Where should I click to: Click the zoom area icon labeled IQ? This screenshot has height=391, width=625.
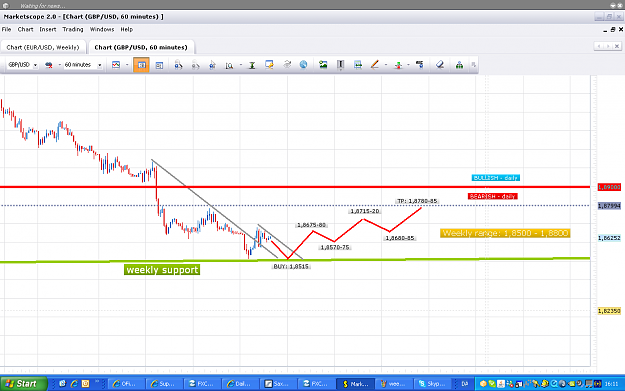coord(229,65)
